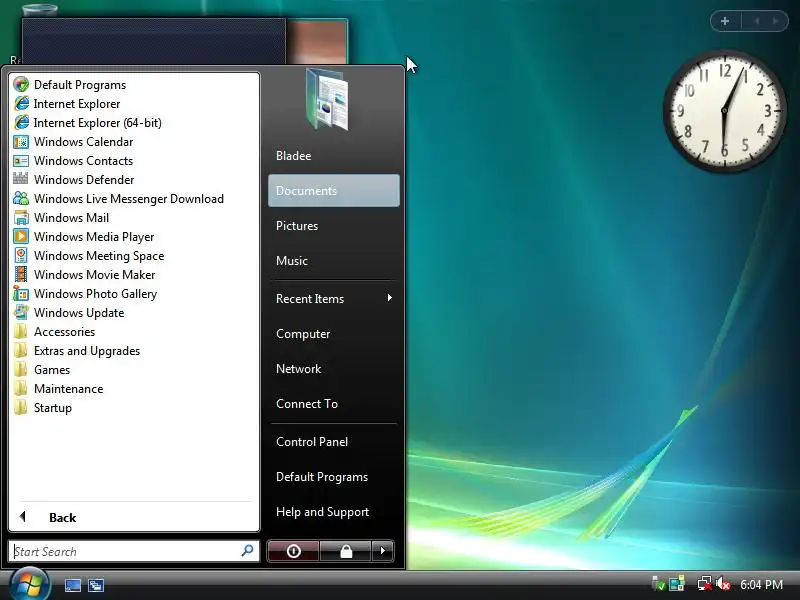The height and width of the screenshot is (600, 800).
Task: Lock the computer with lock button
Action: click(346, 551)
